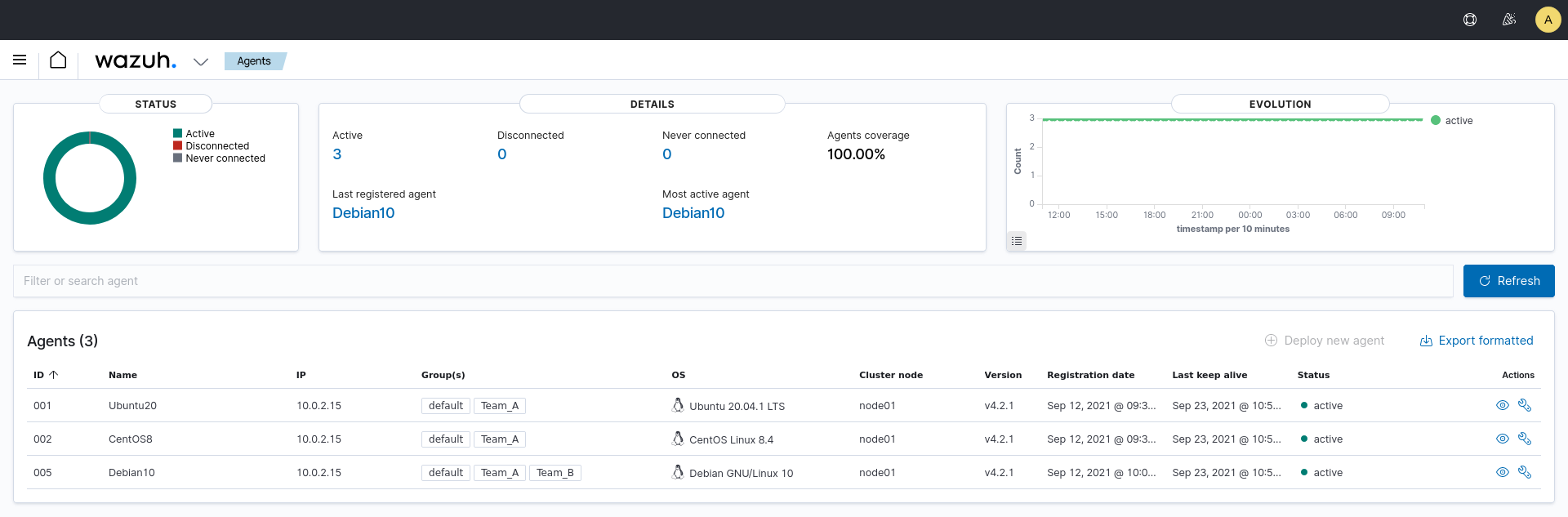
Task: Sort the table by ID column
Action: (x=46, y=375)
